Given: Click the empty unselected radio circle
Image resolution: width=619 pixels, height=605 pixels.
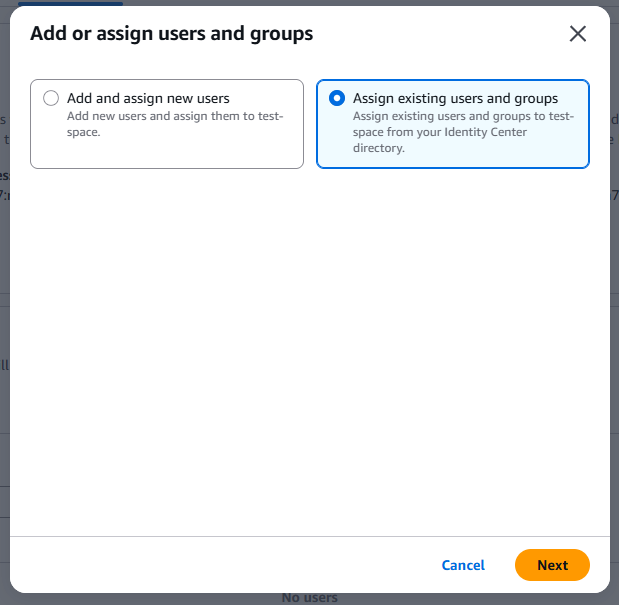Looking at the screenshot, I should 51,99.
